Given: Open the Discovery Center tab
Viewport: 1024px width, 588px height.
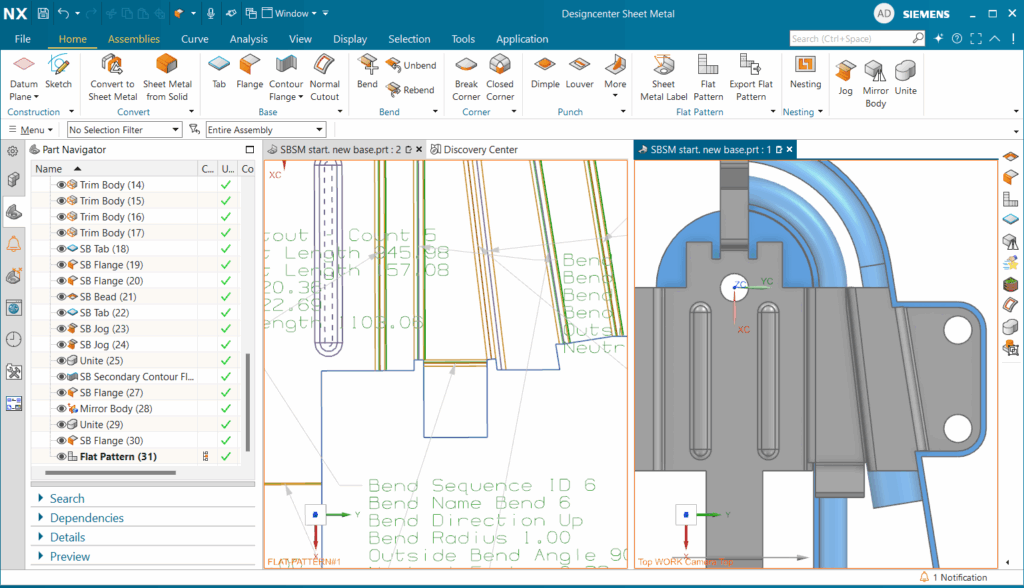Looking at the screenshot, I should [x=480, y=150].
